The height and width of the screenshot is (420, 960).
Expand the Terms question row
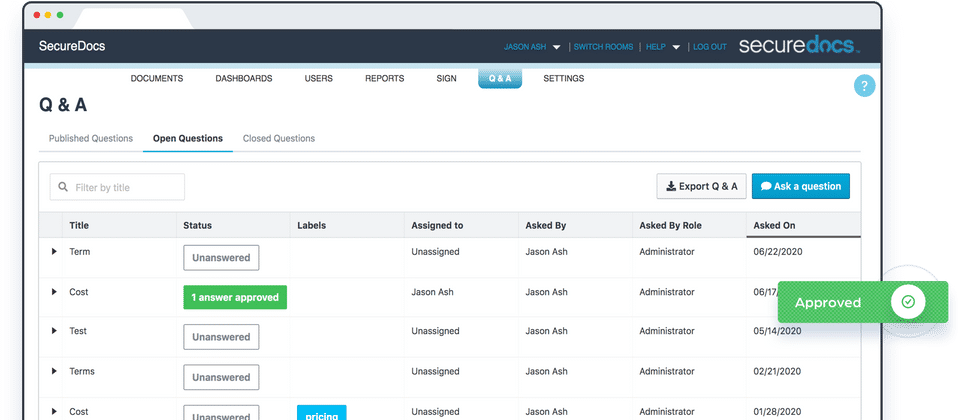pos(54,371)
